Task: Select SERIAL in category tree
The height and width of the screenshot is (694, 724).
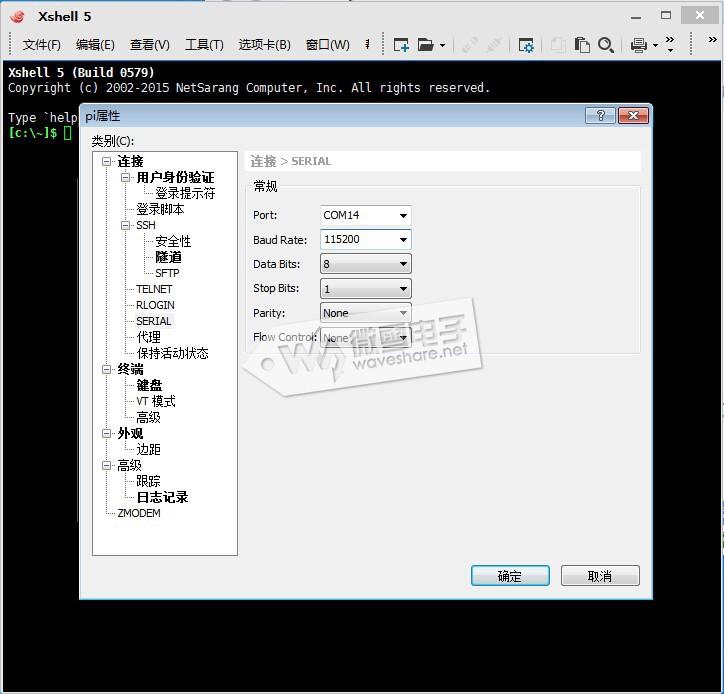Action: coord(153,321)
